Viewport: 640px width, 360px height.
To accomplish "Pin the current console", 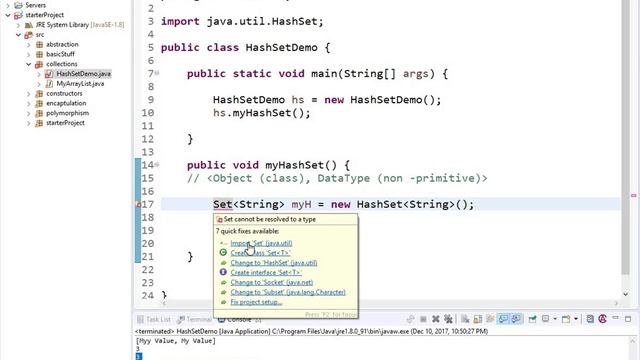I will 532,319.
